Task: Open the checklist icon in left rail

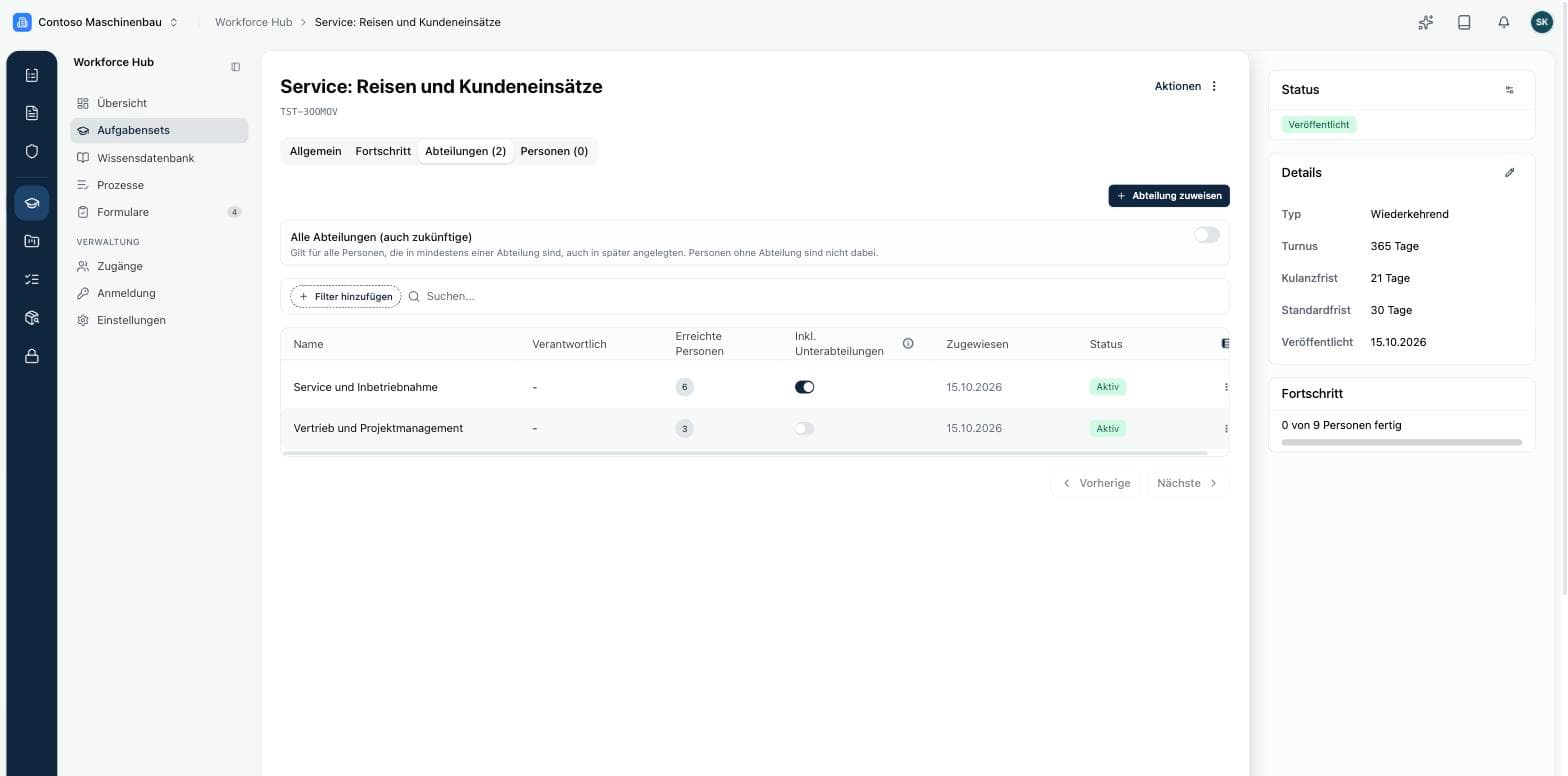Action: pyautogui.click(x=32, y=280)
